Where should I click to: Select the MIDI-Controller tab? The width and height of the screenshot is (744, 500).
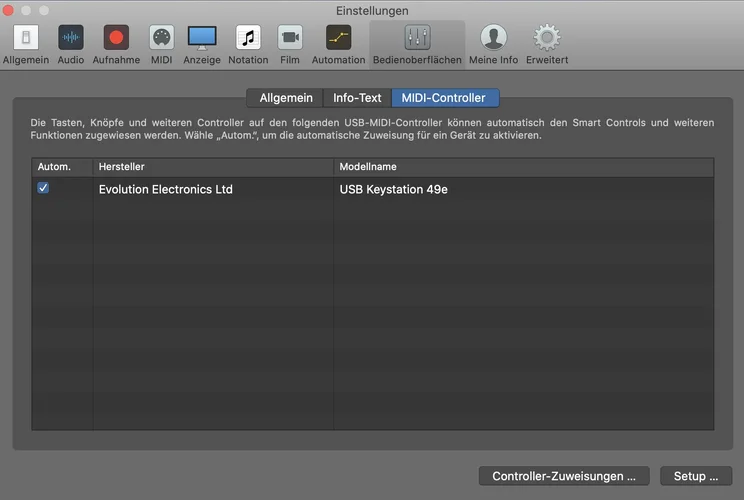point(445,98)
